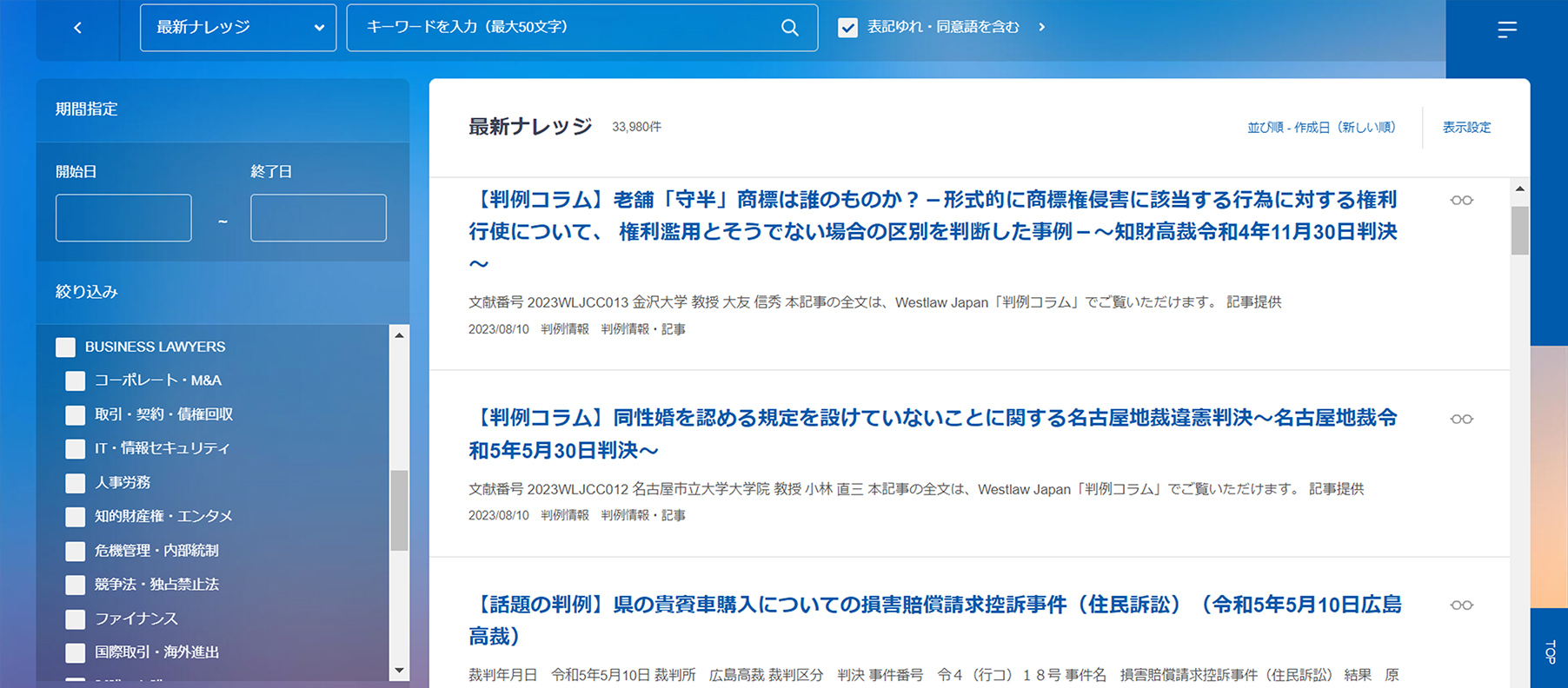1568x688 pixels.
Task: Check the 危機管理・内部統制 filter
Action: [x=76, y=551]
